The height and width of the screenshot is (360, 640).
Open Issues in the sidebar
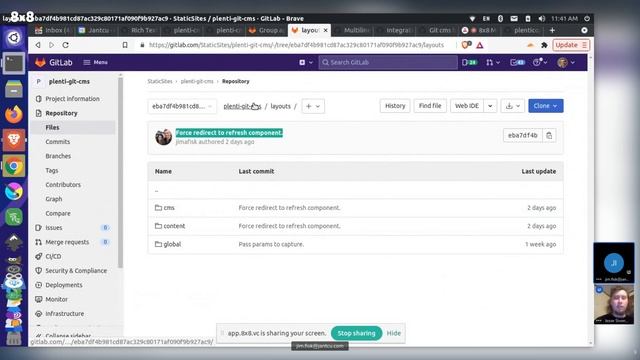pyautogui.click(x=53, y=227)
